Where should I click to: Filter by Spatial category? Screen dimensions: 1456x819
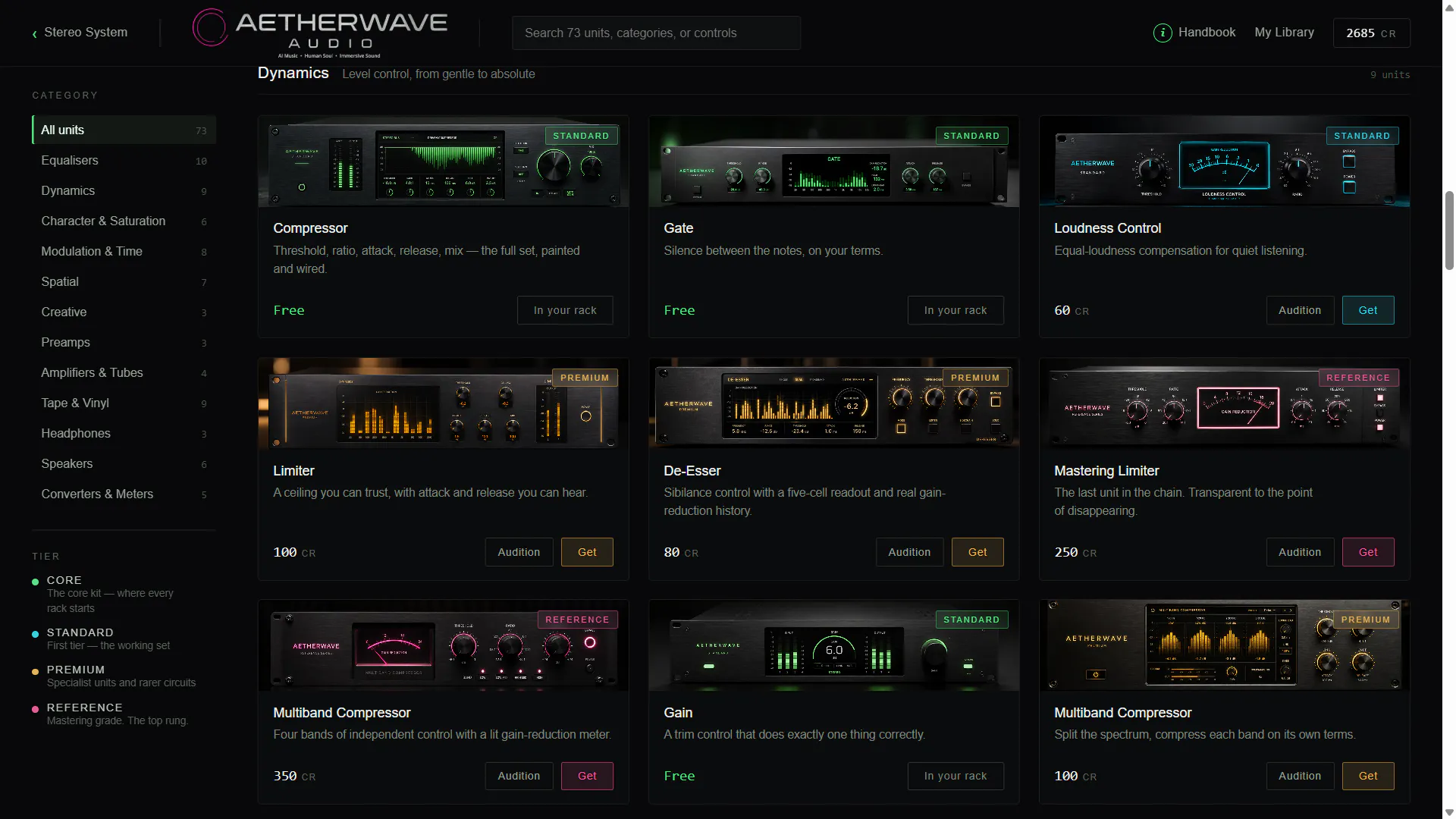point(124,281)
